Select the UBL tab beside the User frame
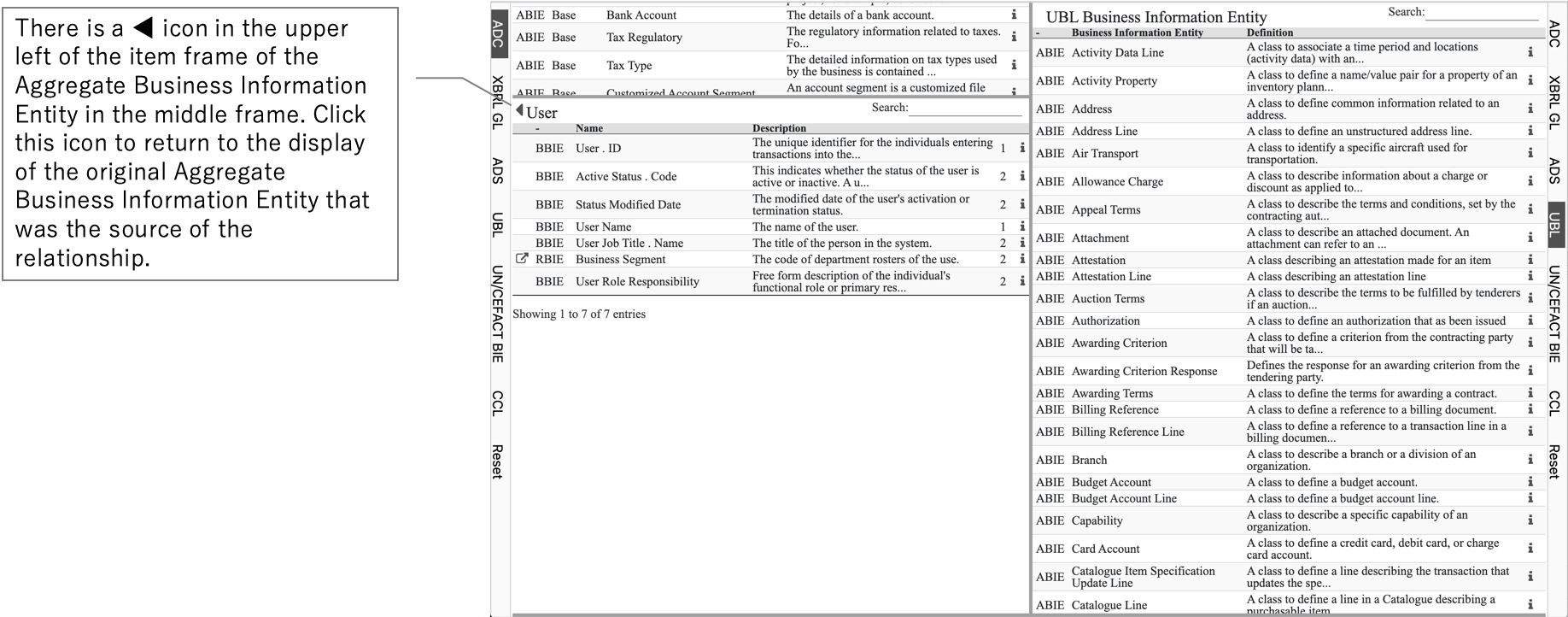Image resolution: width=1568 pixels, height=617 pixels. (x=498, y=224)
